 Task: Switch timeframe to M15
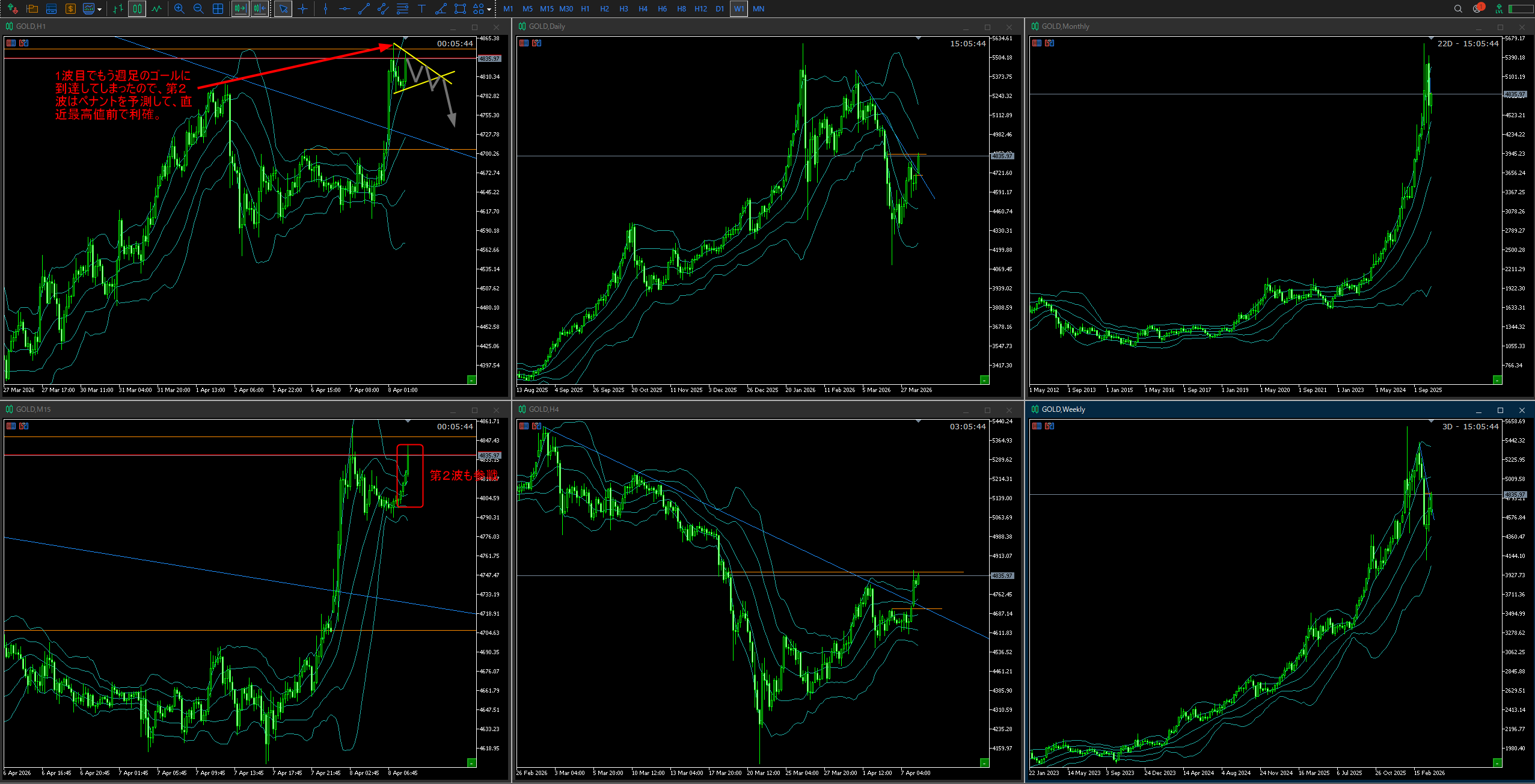click(547, 9)
